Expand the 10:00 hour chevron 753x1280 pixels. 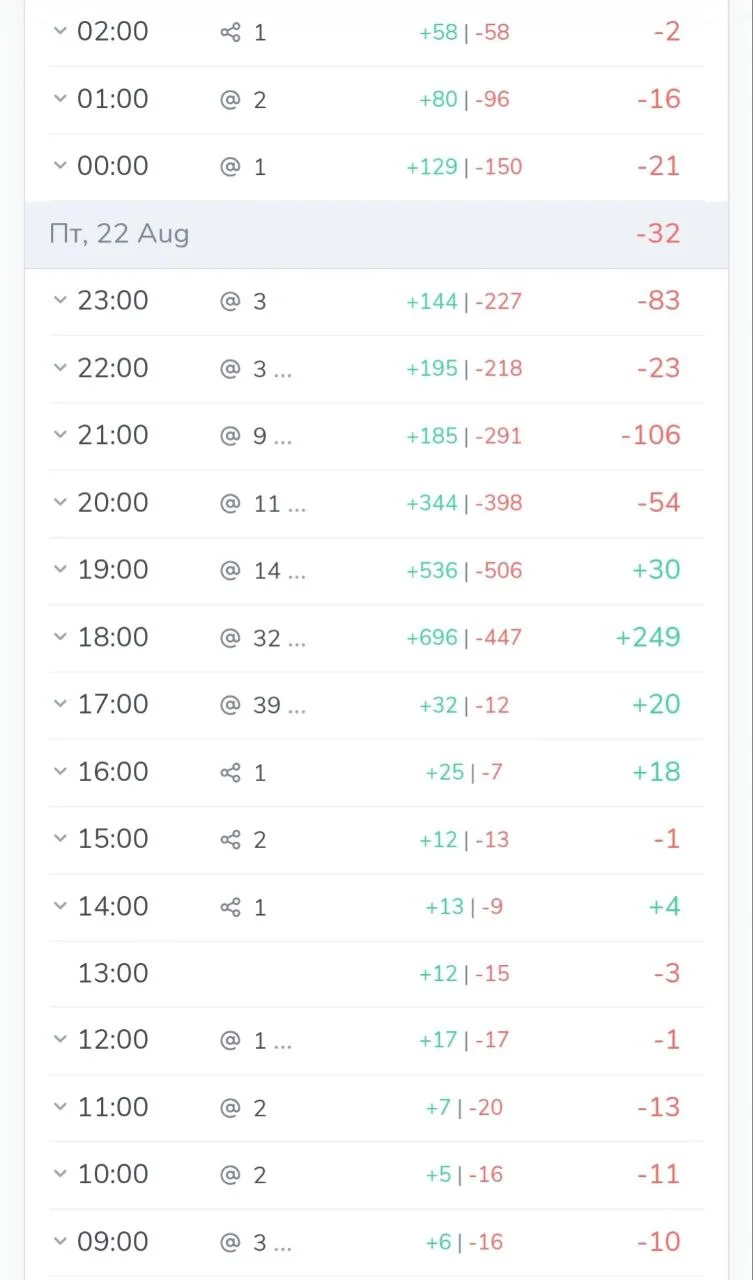tap(60, 1174)
